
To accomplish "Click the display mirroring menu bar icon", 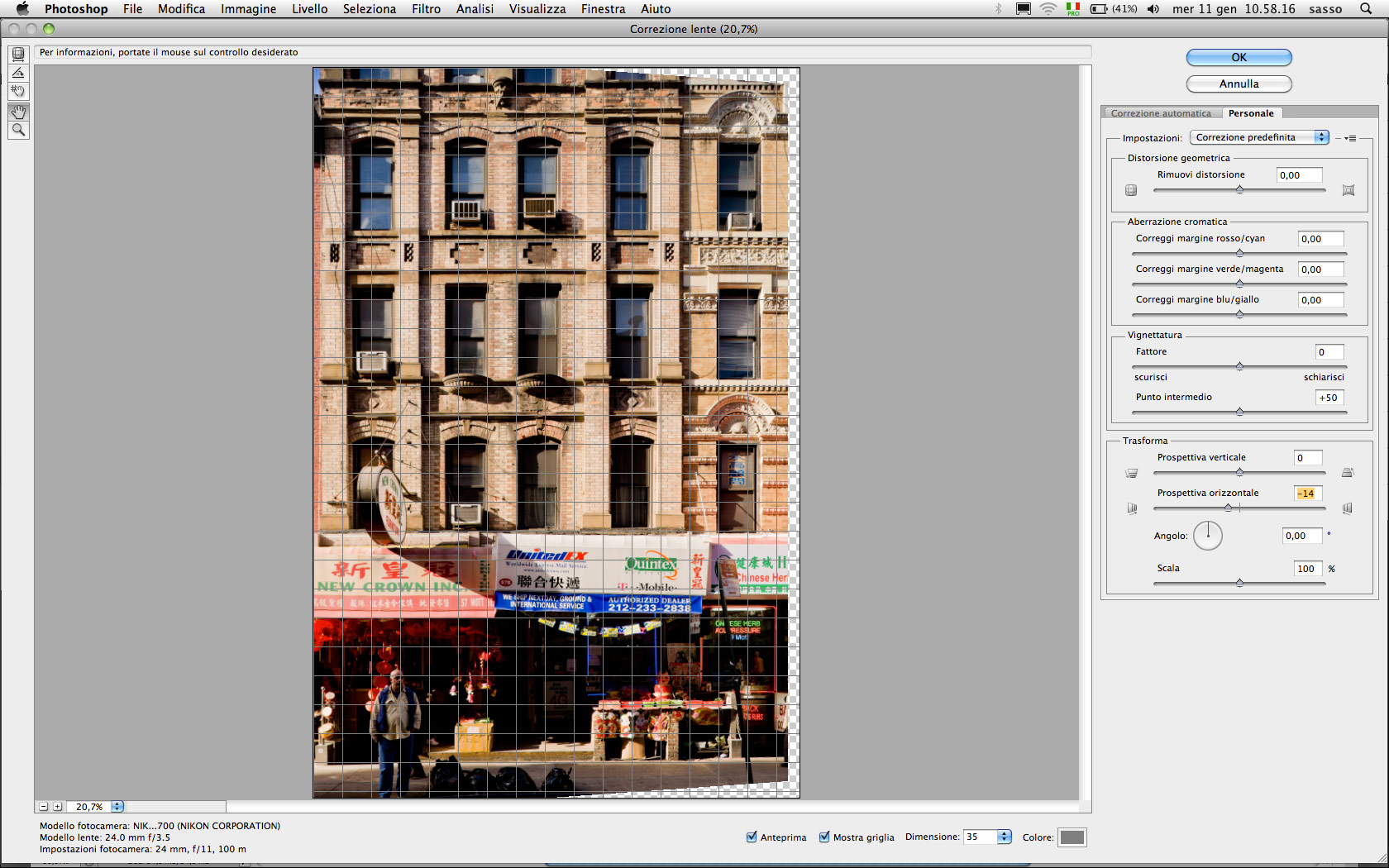I will (x=1024, y=8).
